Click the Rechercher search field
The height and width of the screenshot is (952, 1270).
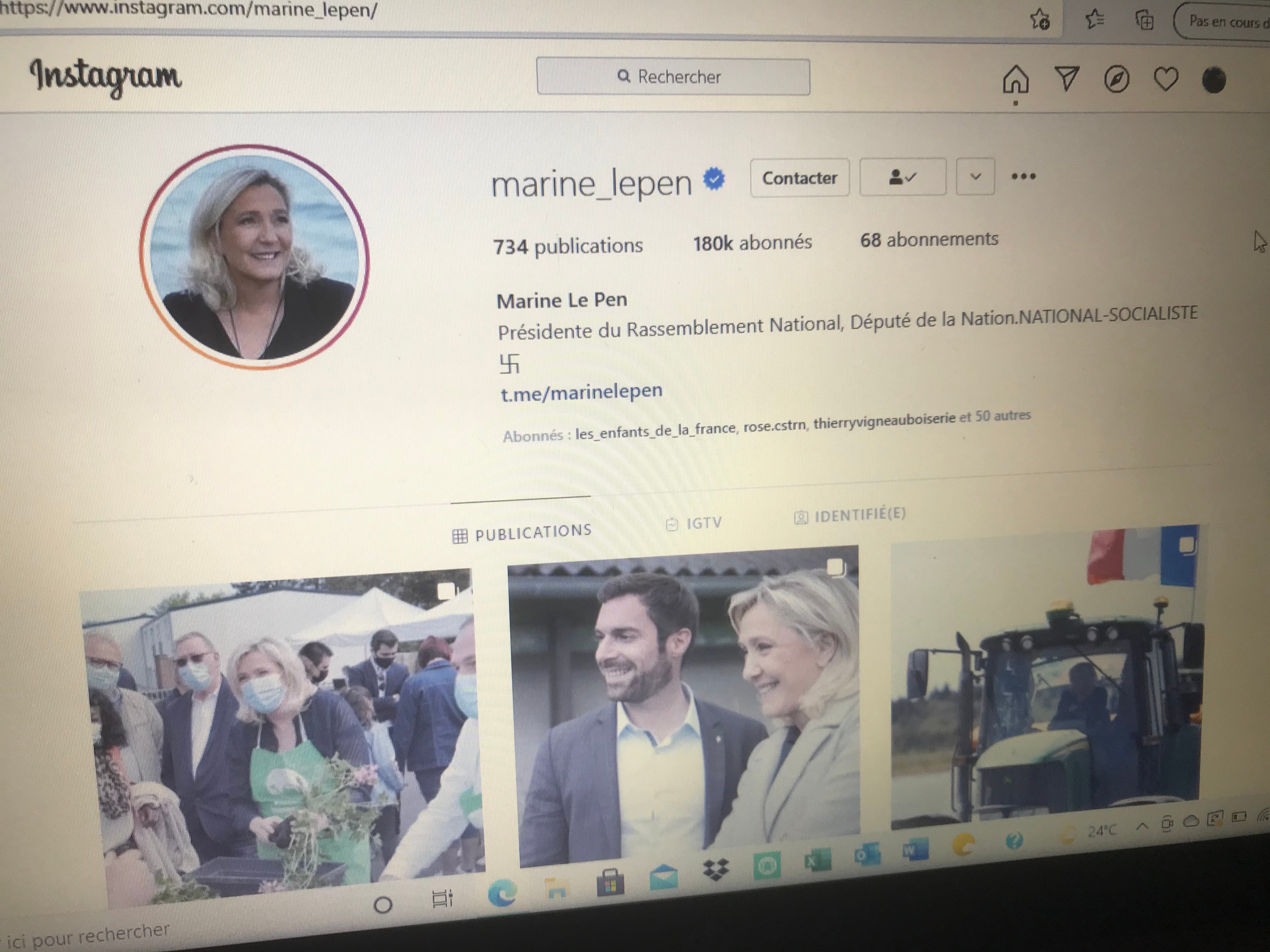click(x=673, y=77)
